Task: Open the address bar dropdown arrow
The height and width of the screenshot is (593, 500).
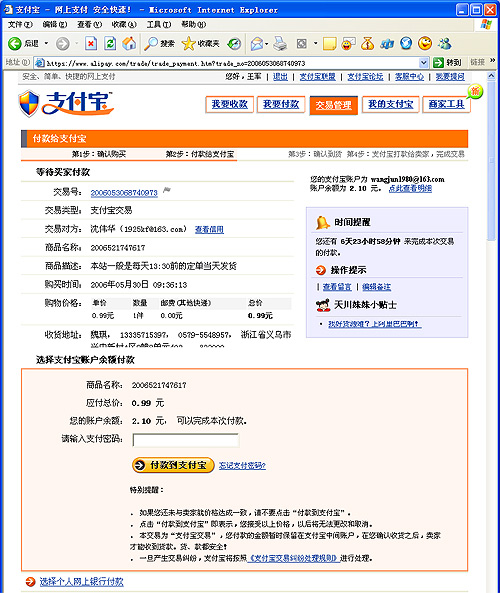Action: [x=424, y=62]
